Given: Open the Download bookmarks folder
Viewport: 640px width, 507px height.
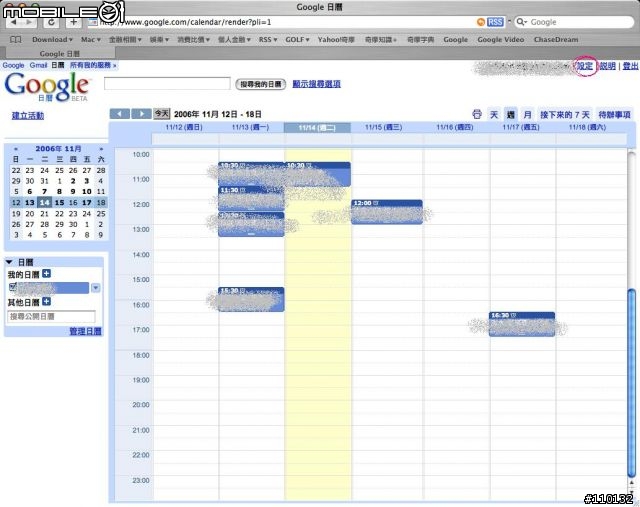Looking at the screenshot, I should coord(52,40).
